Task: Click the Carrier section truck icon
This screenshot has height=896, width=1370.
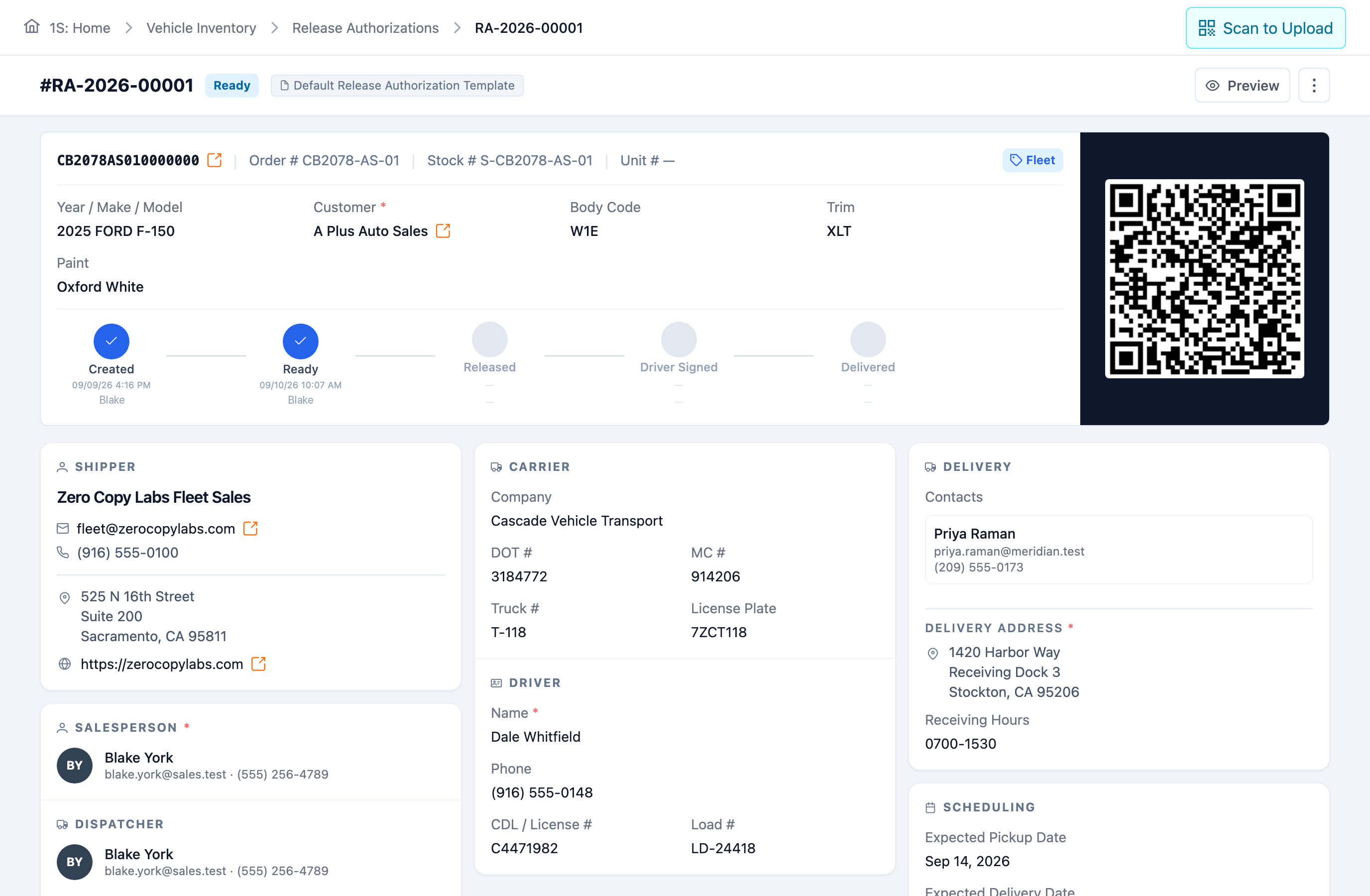Action: [x=496, y=467]
